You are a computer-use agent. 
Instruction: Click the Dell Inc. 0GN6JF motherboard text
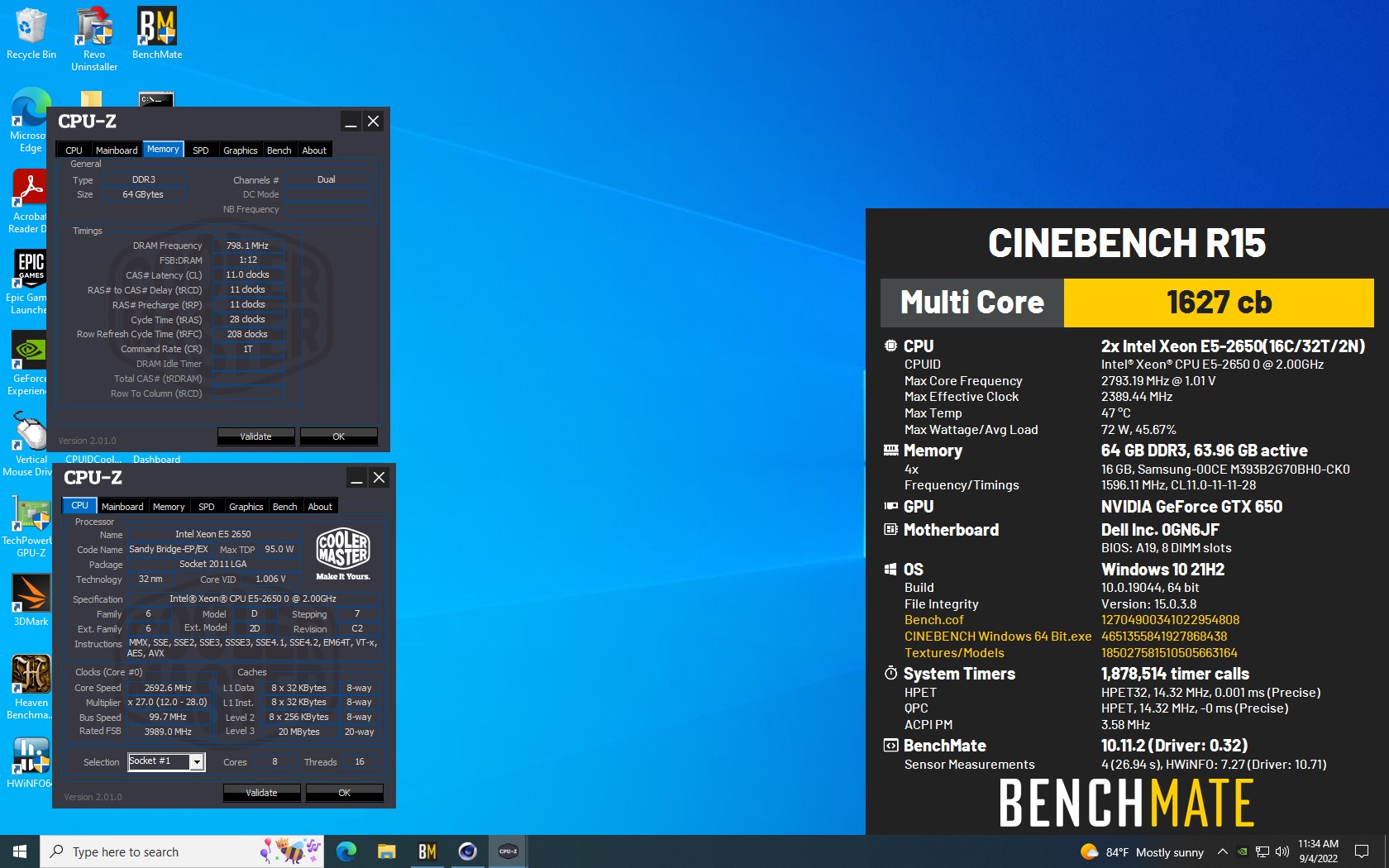(x=1160, y=530)
